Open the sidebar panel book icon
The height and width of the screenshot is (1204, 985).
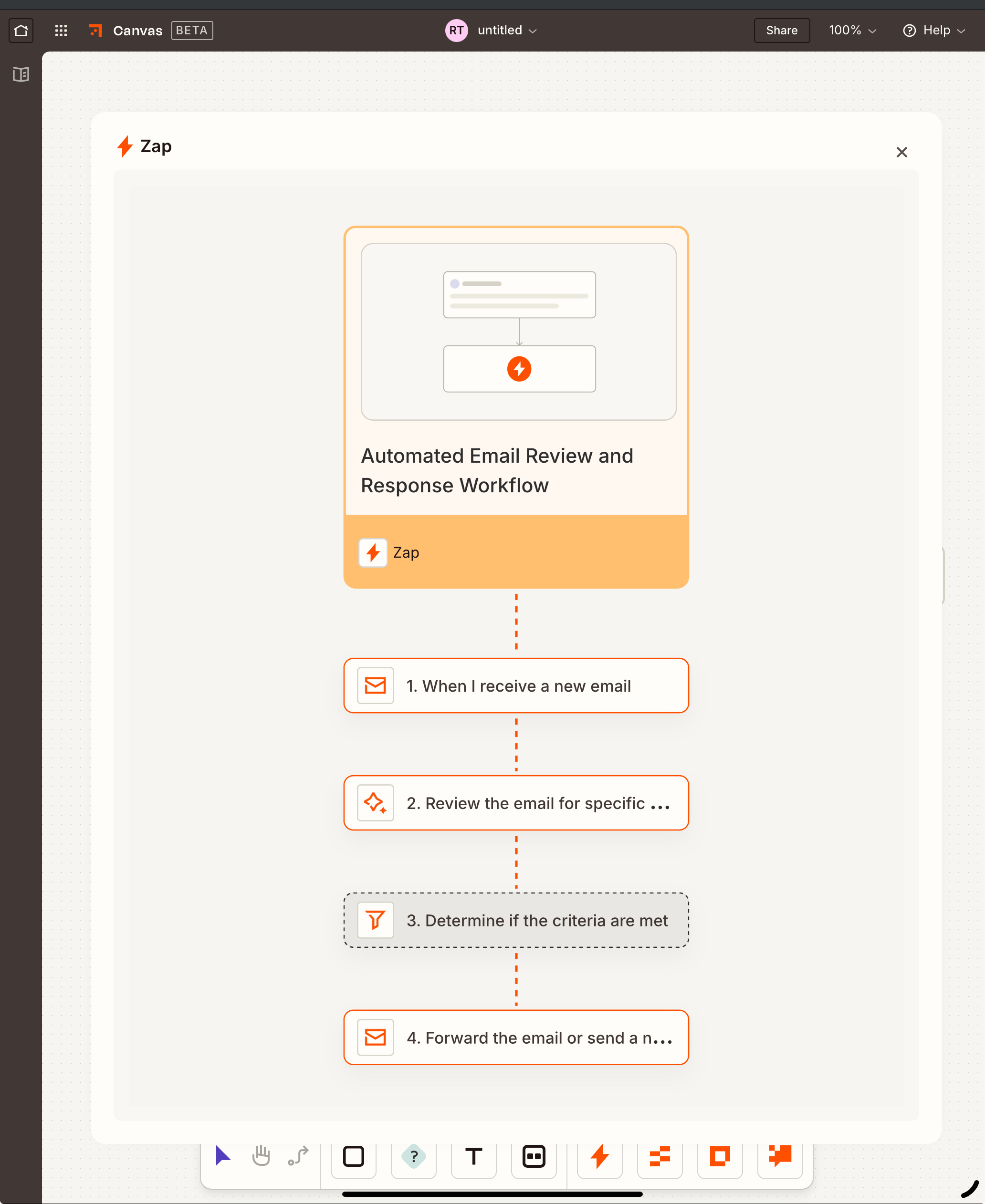(21, 74)
